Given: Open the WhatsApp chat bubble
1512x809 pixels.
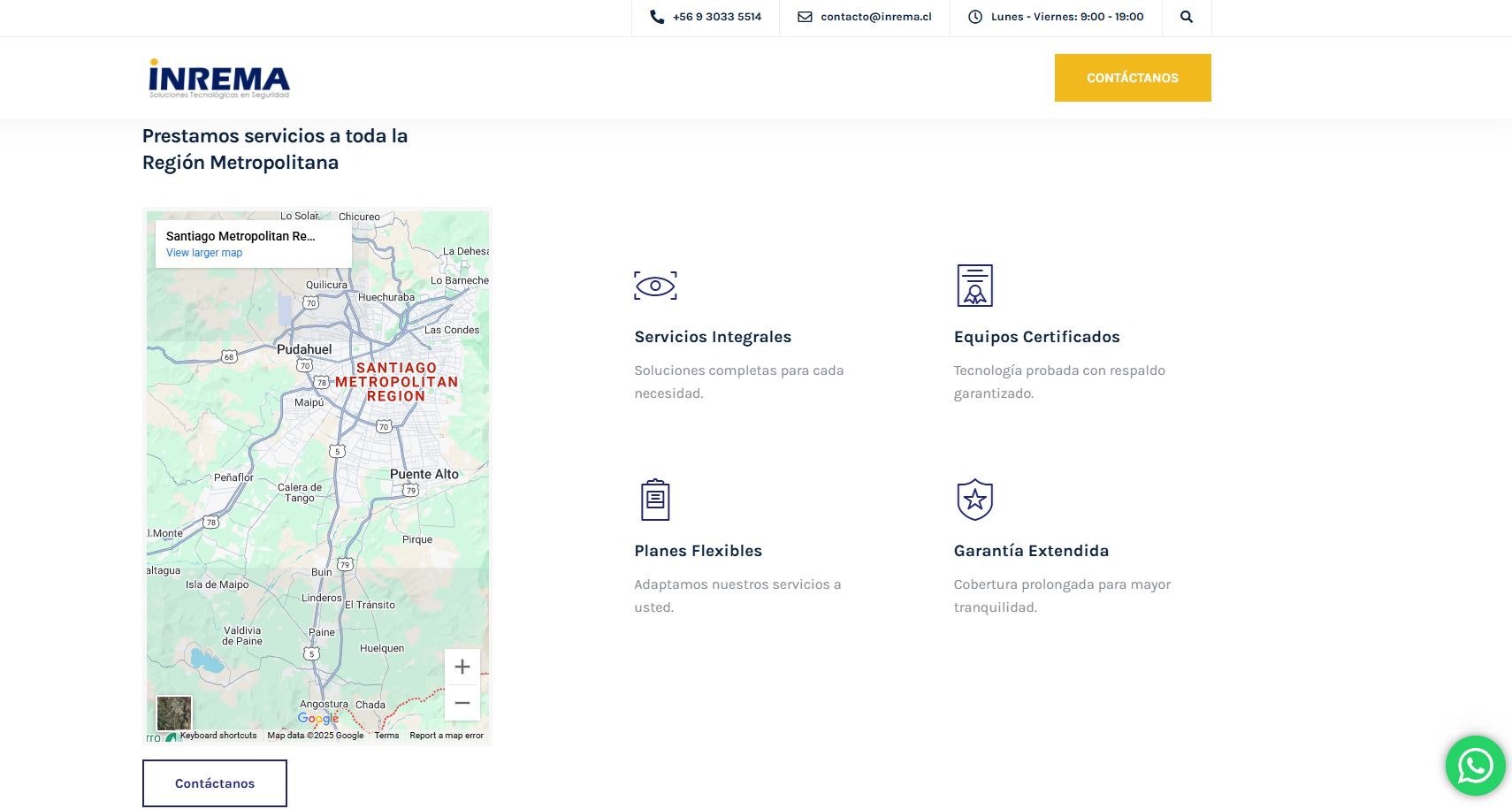Looking at the screenshot, I should [x=1475, y=766].
